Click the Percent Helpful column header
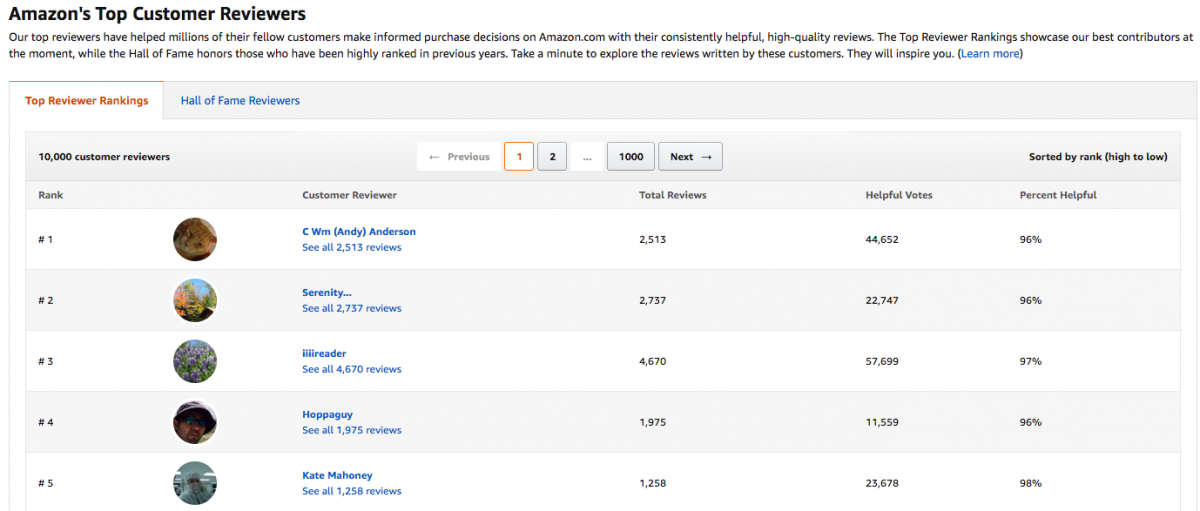The height and width of the screenshot is (511, 1200). click(x=1058, y=195)
